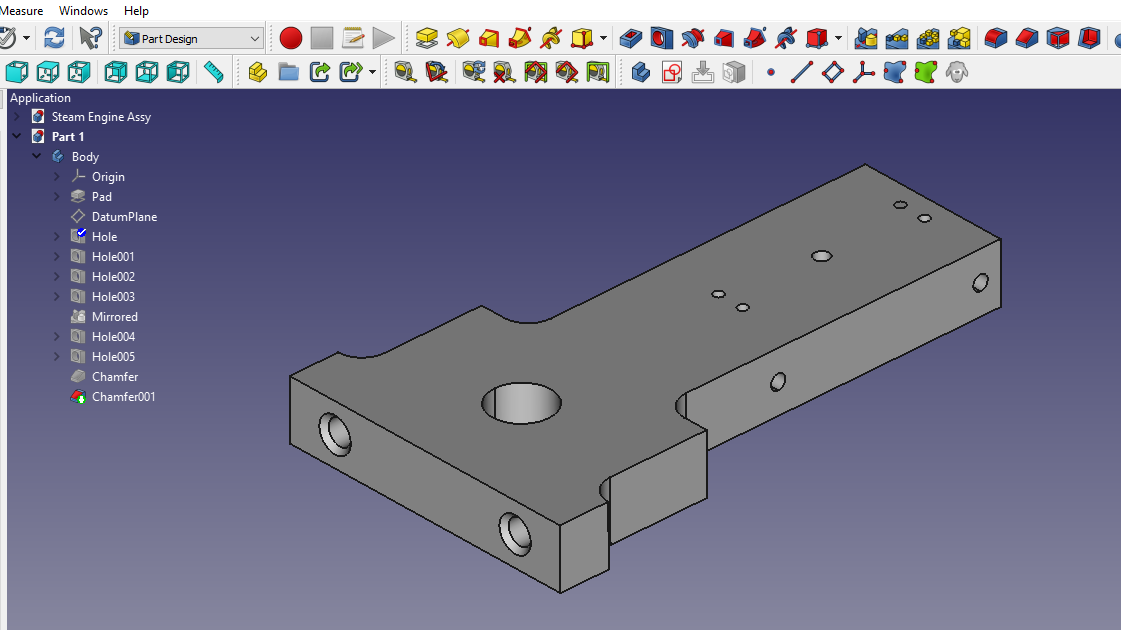Select the isometric view cube icon
This screenshot has height=630, width=1121.
pos(16,72)
